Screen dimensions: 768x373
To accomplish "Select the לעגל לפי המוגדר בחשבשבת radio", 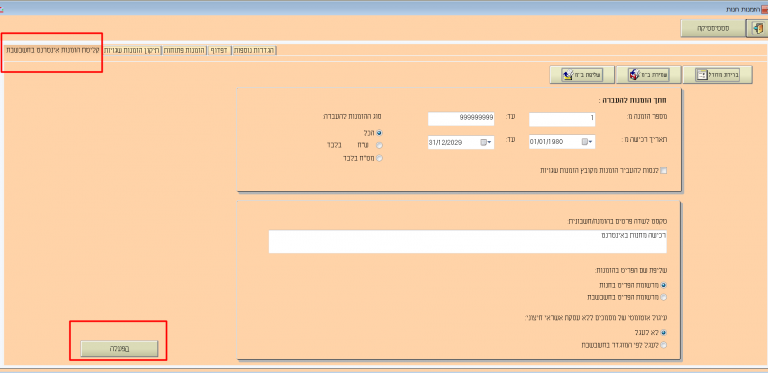I will [664, 345].
